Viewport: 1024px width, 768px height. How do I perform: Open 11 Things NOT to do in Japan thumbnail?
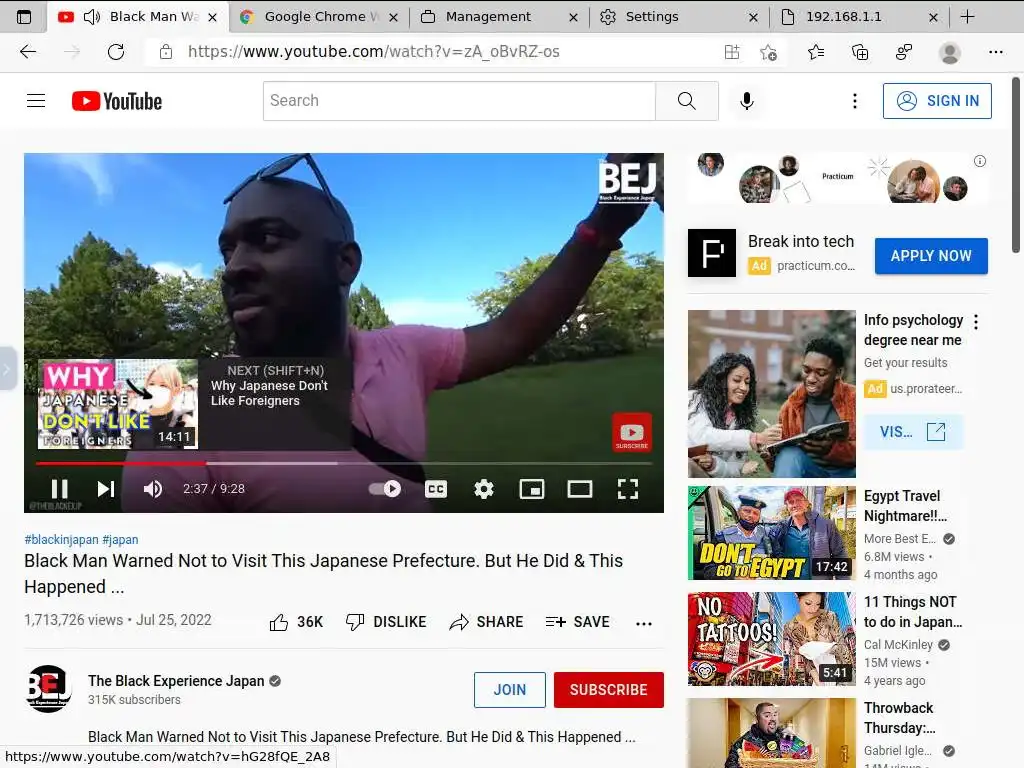(771, 639)
